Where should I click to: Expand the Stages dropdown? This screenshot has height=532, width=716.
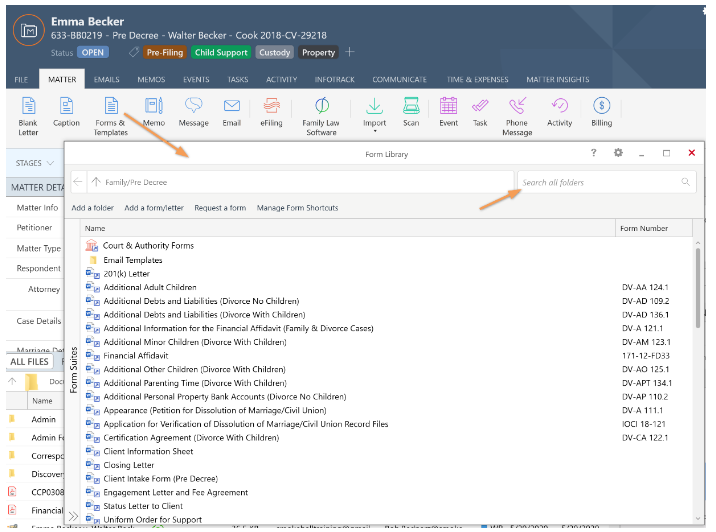[35, 163]
